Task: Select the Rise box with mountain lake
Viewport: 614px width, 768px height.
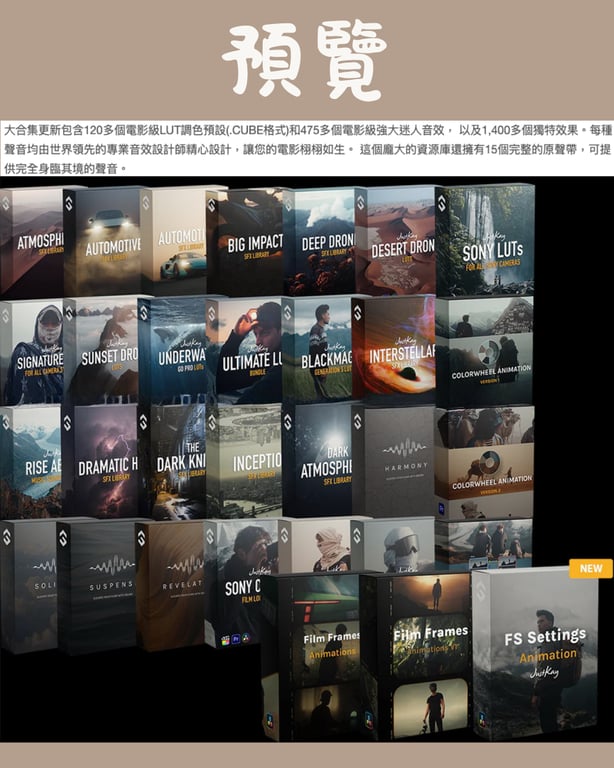Action: coord(31,461)
